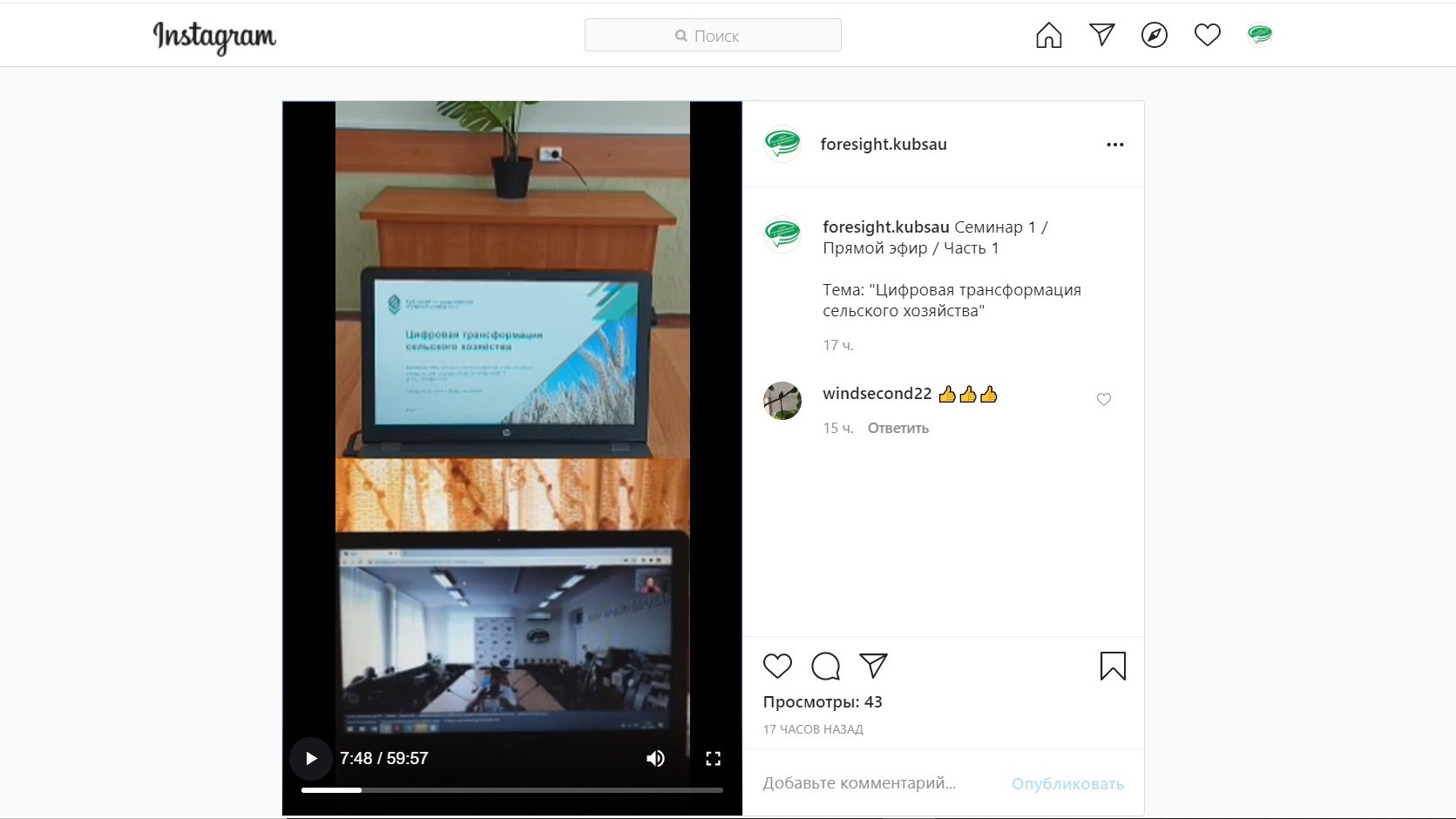The image size is (1456, 819).
Task: Seek on the video progress bar
Action: 512,790
